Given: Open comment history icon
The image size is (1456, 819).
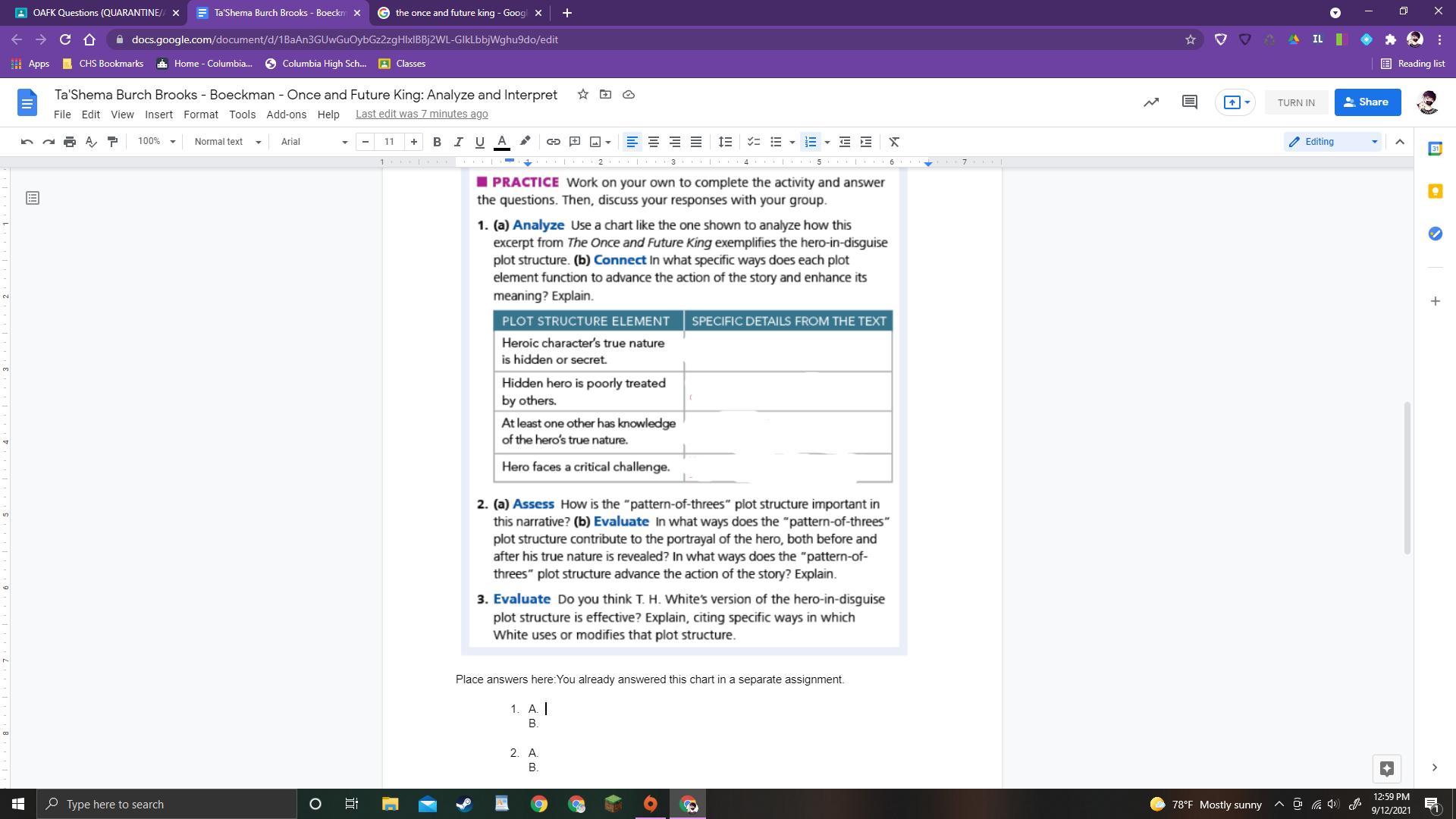Looking at the screenshot, I should pyautogui.click(x=1189, y=102).
